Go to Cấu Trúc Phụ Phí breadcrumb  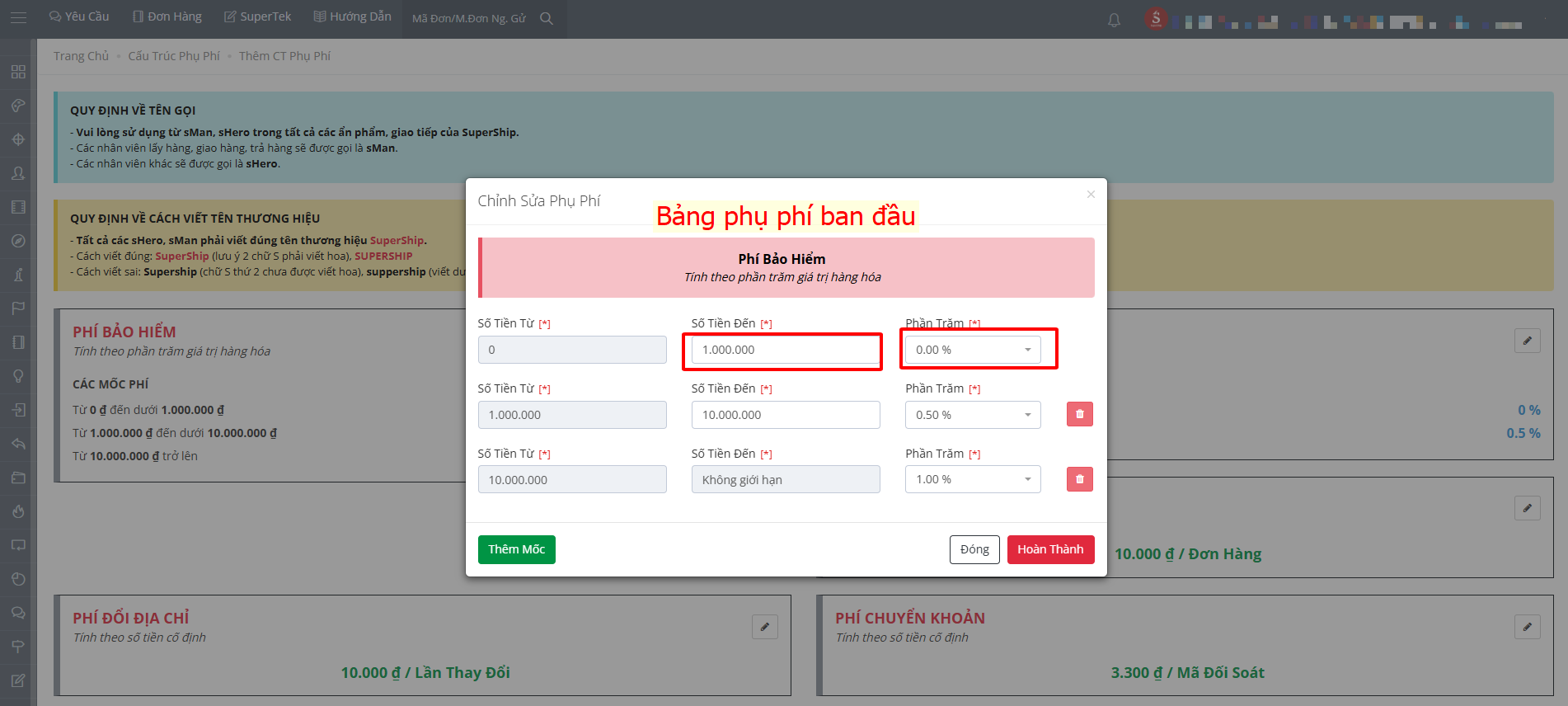tap(174, 56)
